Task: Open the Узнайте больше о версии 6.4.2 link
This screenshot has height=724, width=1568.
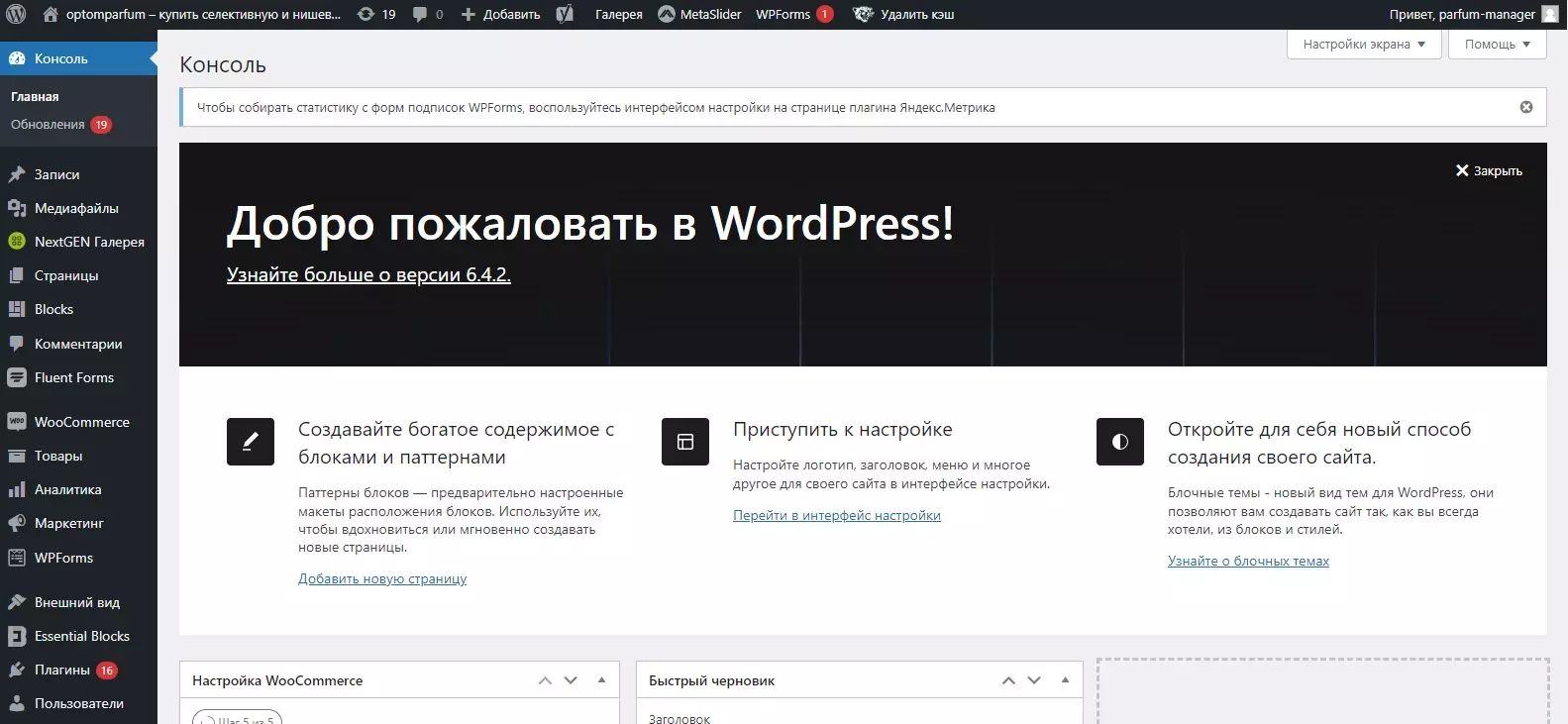Action: tap(368, 274)
